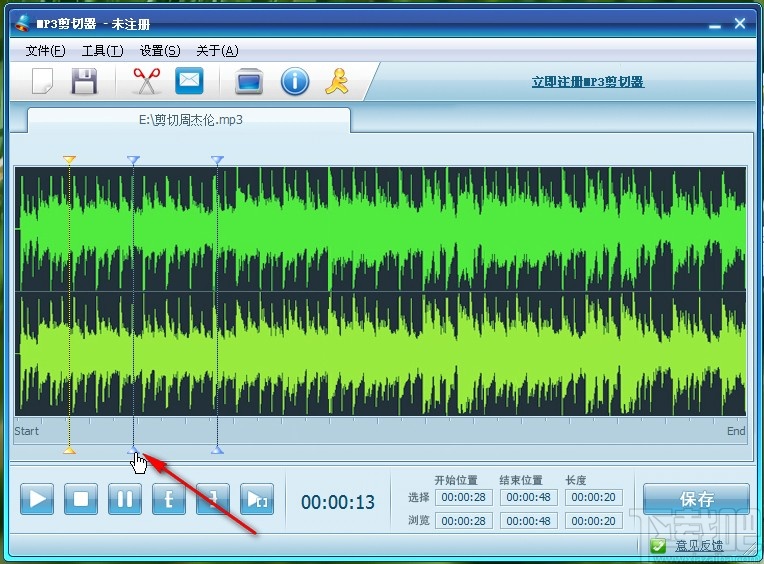Click the 立即注册MP3剪切器 register link
The height and width of the screenshot is (564, 764).
[x=588, y=82]
